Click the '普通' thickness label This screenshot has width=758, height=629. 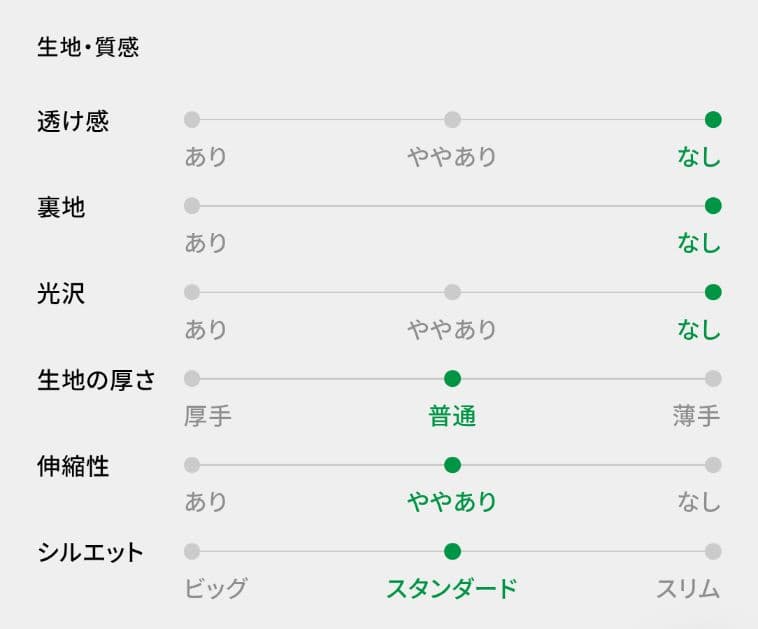click(x=452, y=416)
